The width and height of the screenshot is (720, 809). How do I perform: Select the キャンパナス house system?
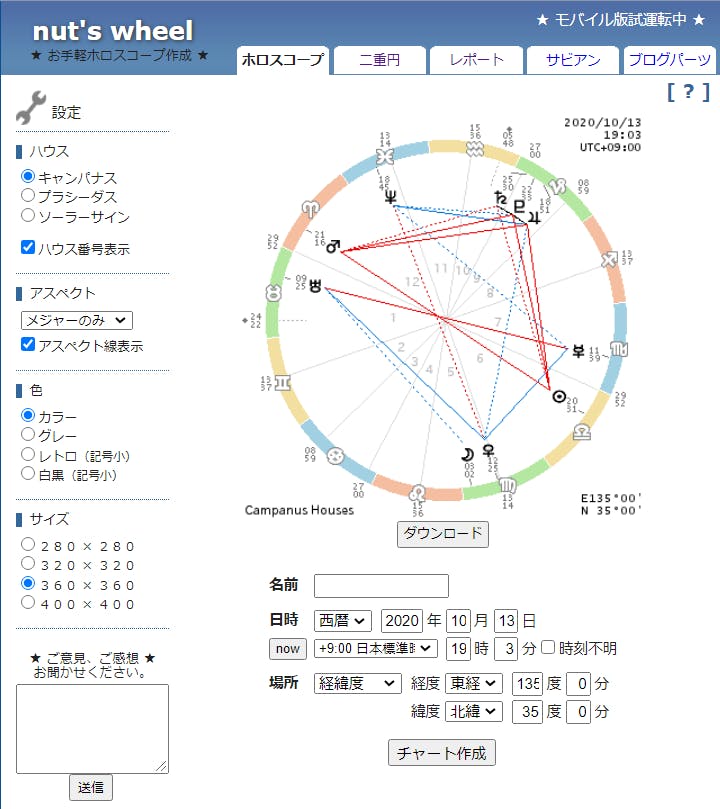(x=28, y=176)
